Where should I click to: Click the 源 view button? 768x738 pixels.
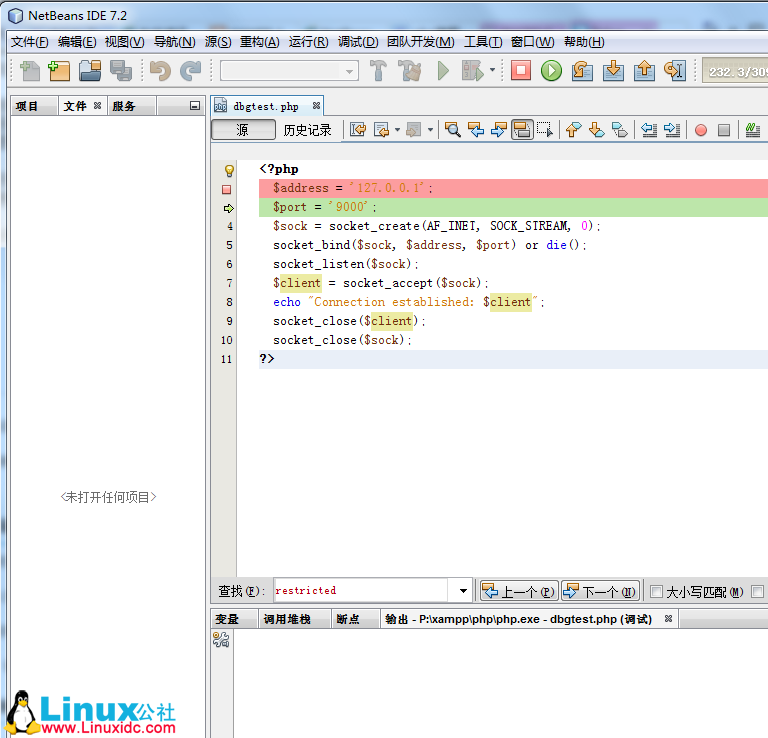(x=243, y=130)
